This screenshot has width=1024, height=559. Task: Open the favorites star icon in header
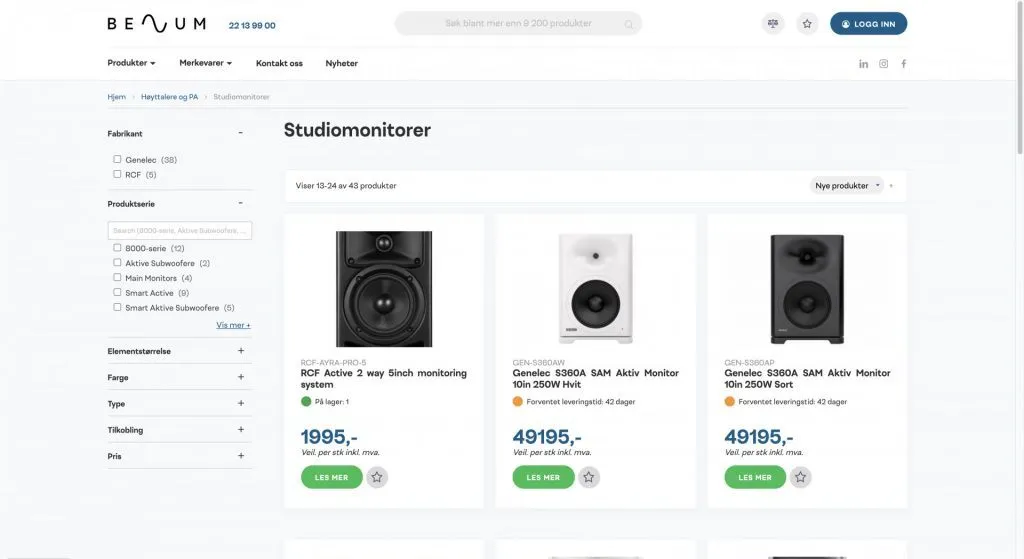point(807,24)
